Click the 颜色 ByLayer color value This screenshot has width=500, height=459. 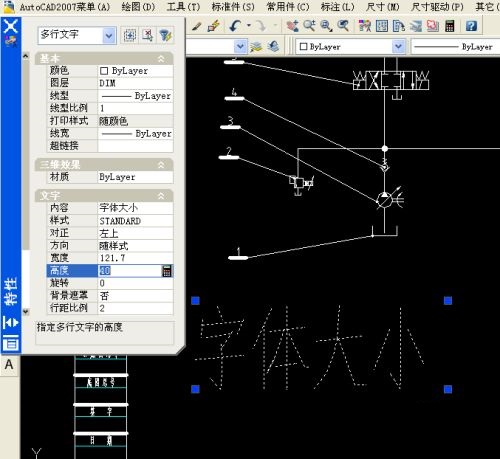pos(135,71)
